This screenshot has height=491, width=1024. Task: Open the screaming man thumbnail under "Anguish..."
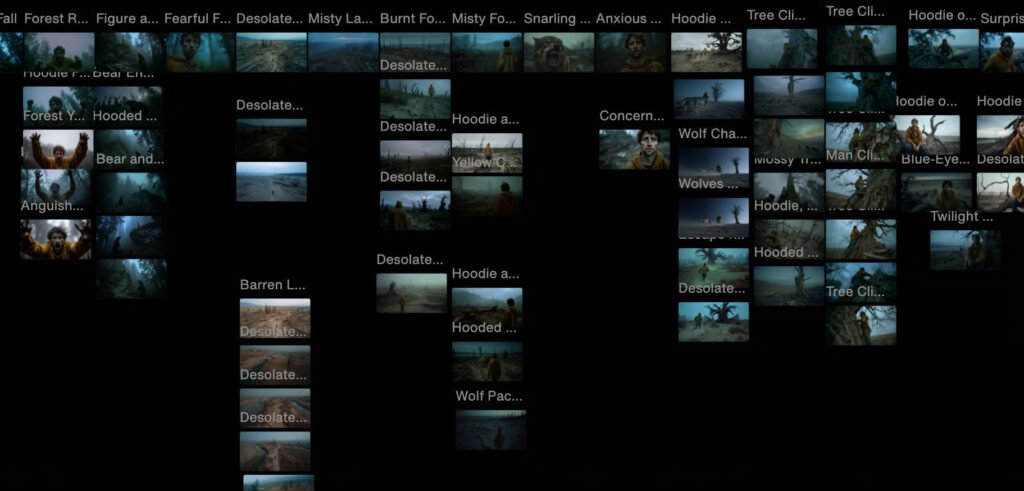(x=56, y=240)
